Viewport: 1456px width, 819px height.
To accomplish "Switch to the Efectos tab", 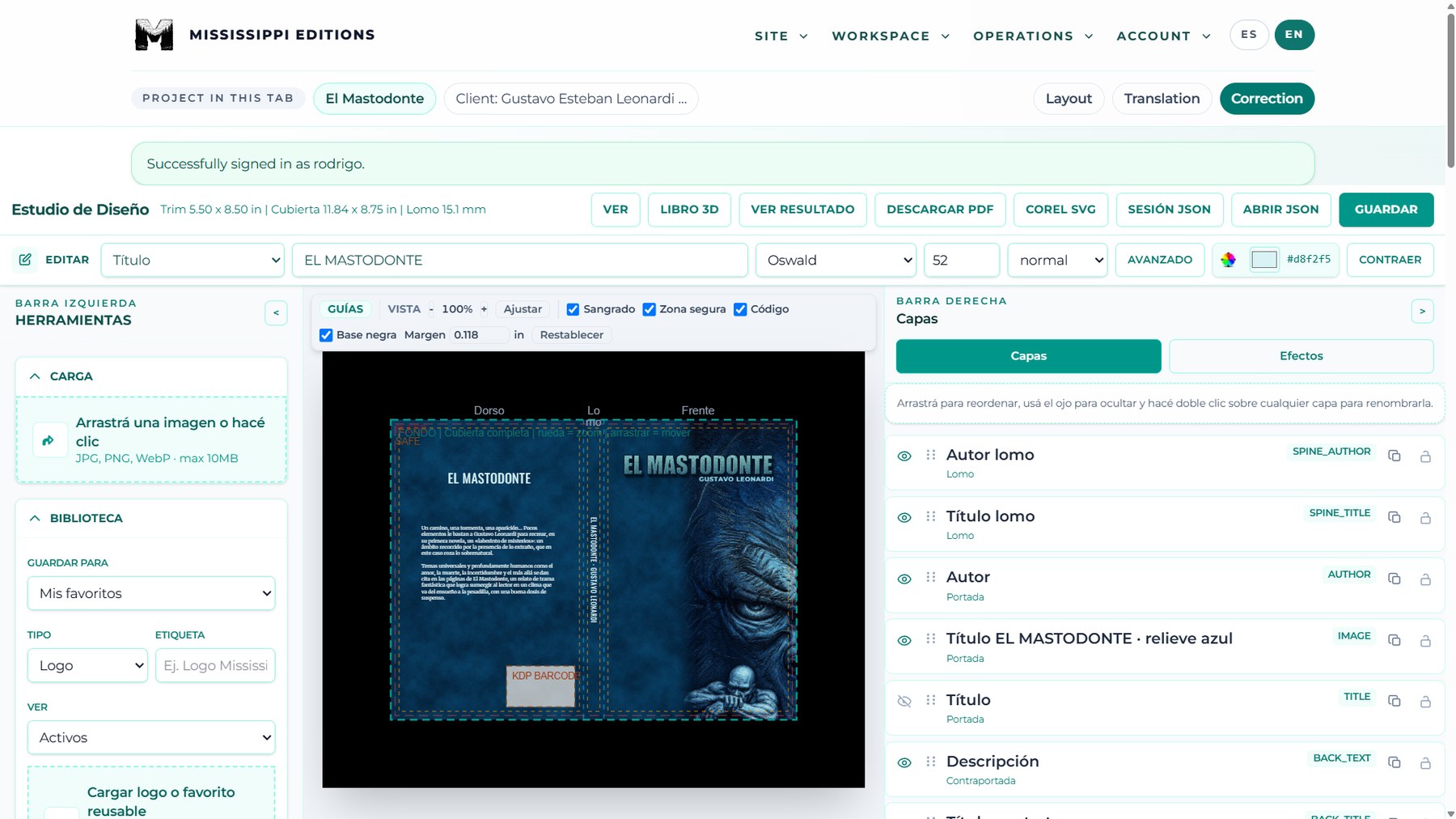I will point(1301,356).
